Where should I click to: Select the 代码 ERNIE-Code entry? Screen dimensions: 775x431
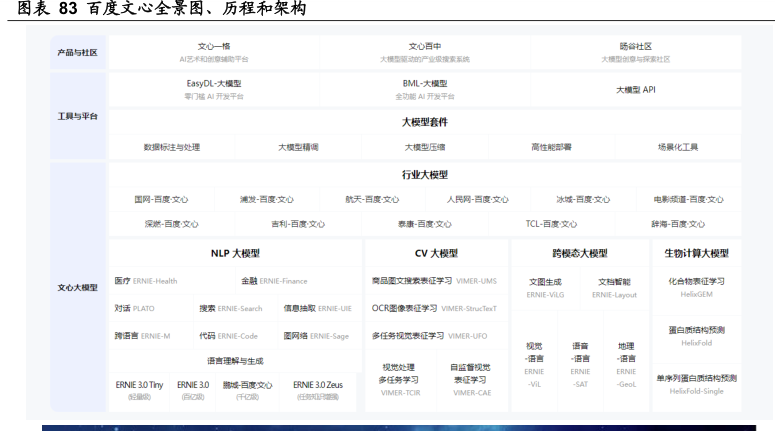click(x=235, y=336)
